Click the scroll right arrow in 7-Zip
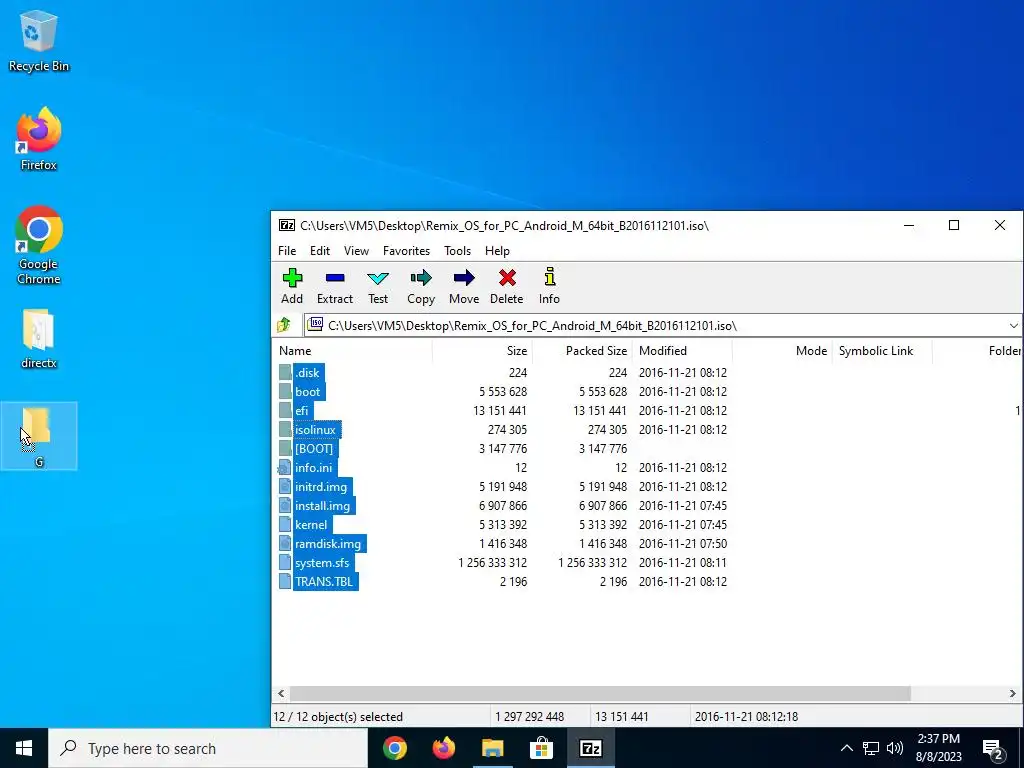 tap(1012, 694)
